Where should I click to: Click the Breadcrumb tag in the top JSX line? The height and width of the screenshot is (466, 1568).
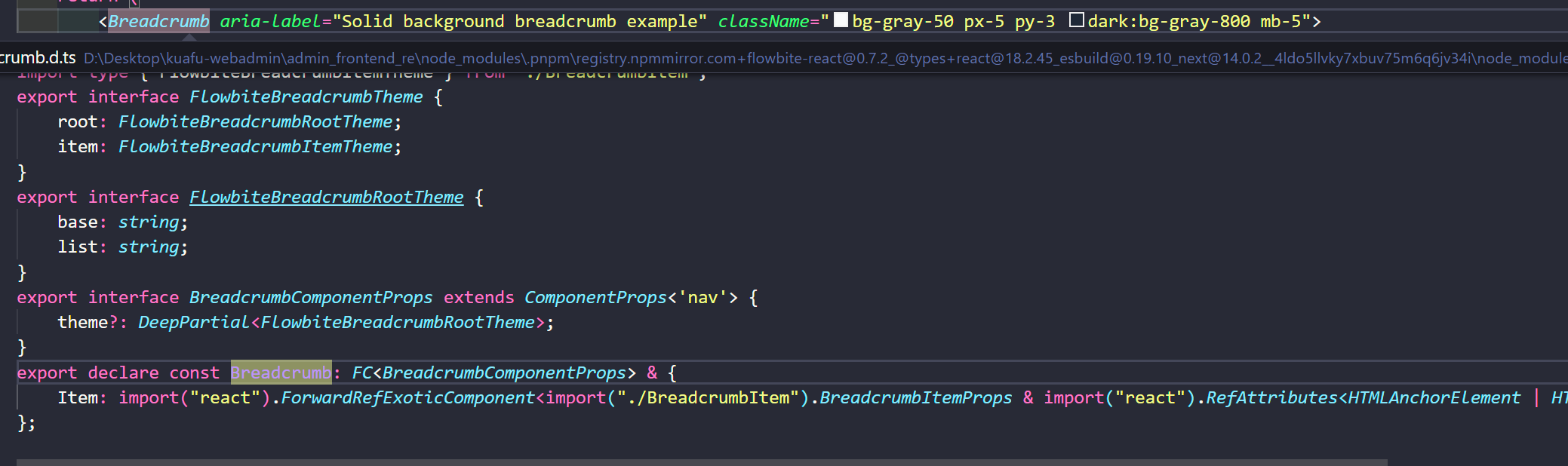[x=158, y=22]
